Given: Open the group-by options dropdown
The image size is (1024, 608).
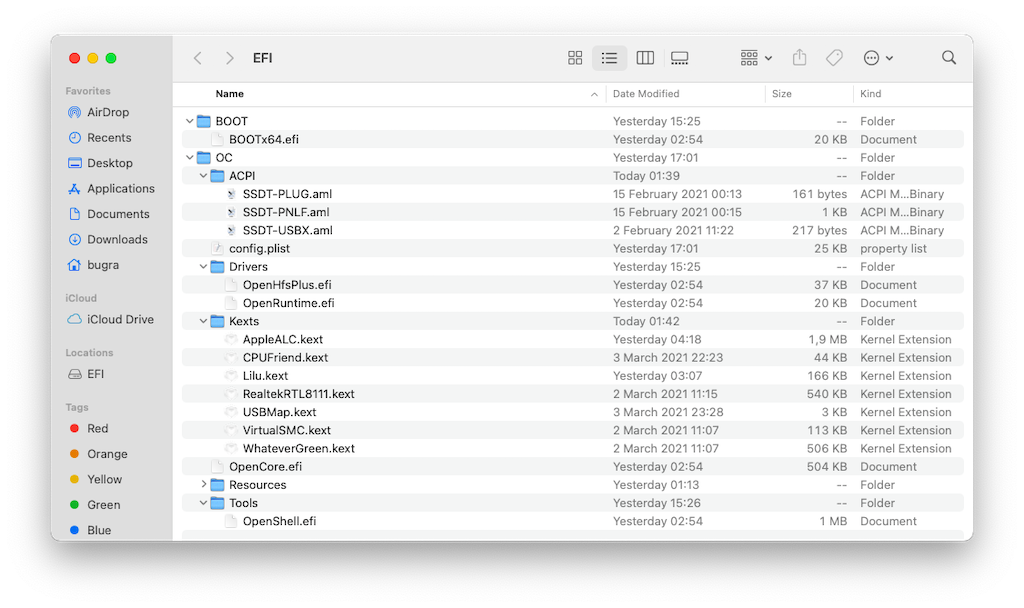Looking at the screenshot, I should 756,58.
